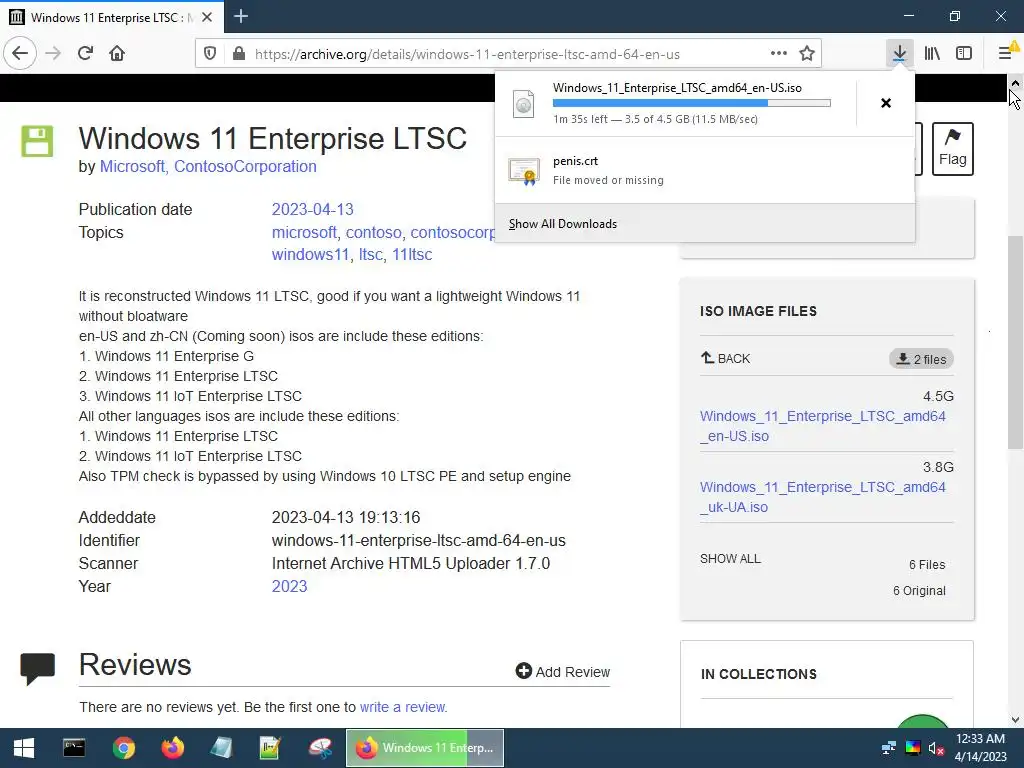Open the 11ltsc topic link

pyautogui.click(x=412, y=255)
